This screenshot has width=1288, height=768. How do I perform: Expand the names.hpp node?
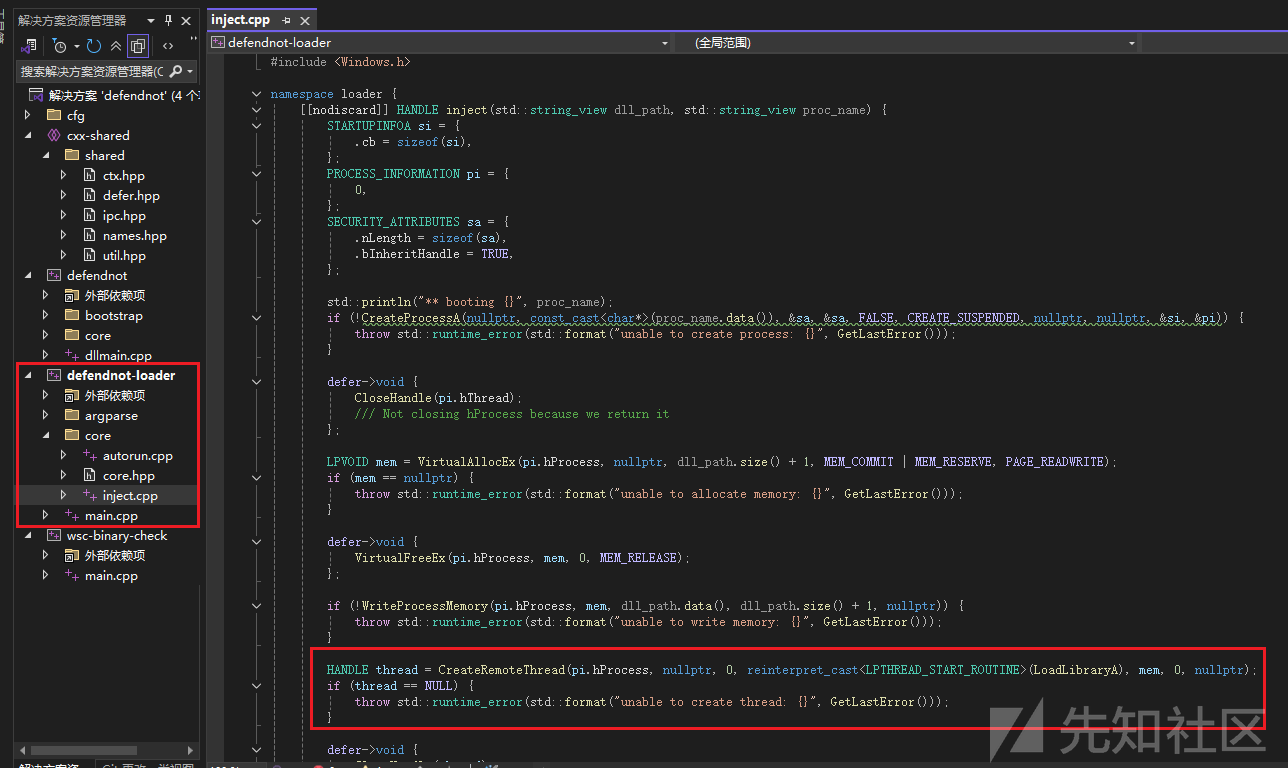[64, 236]
